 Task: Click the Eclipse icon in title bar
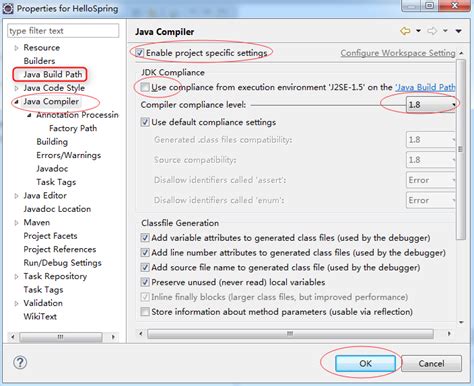[8, 9]
